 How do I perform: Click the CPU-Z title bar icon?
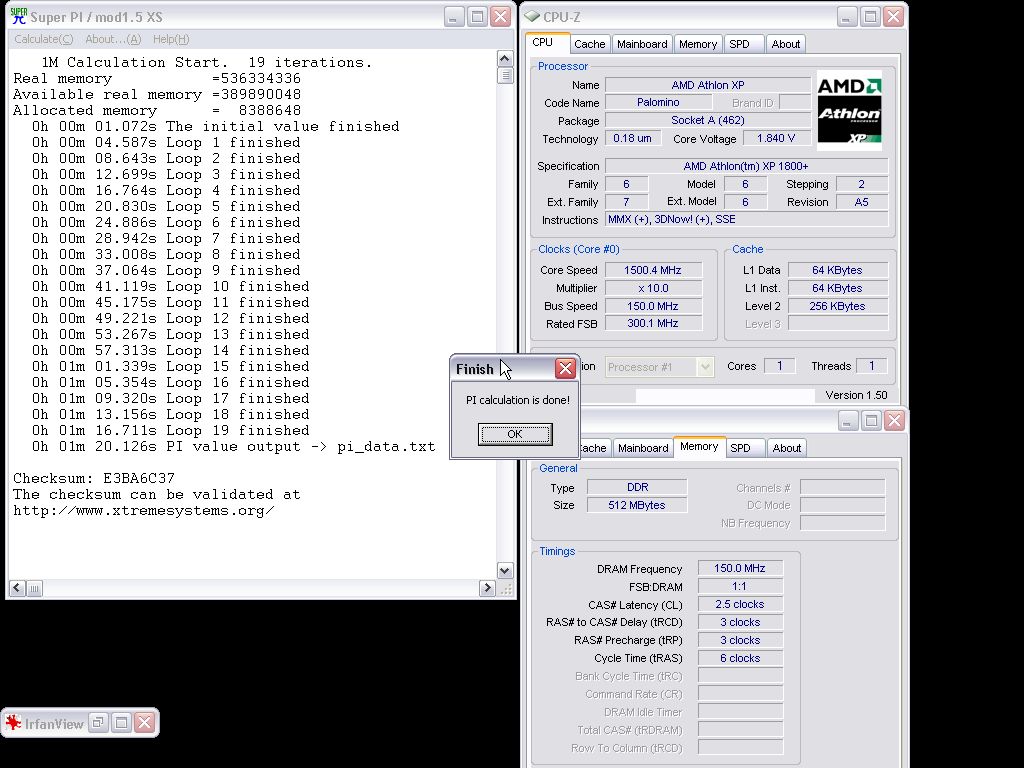[x=532, y=16]
